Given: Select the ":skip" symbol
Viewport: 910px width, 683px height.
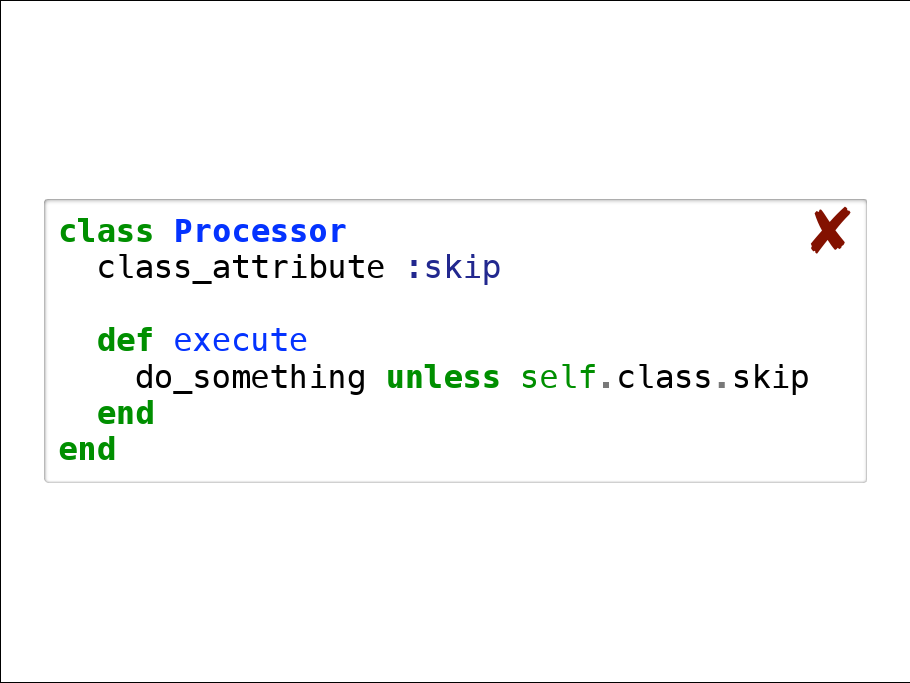Looking at the screenshot, I should [453, 268].
